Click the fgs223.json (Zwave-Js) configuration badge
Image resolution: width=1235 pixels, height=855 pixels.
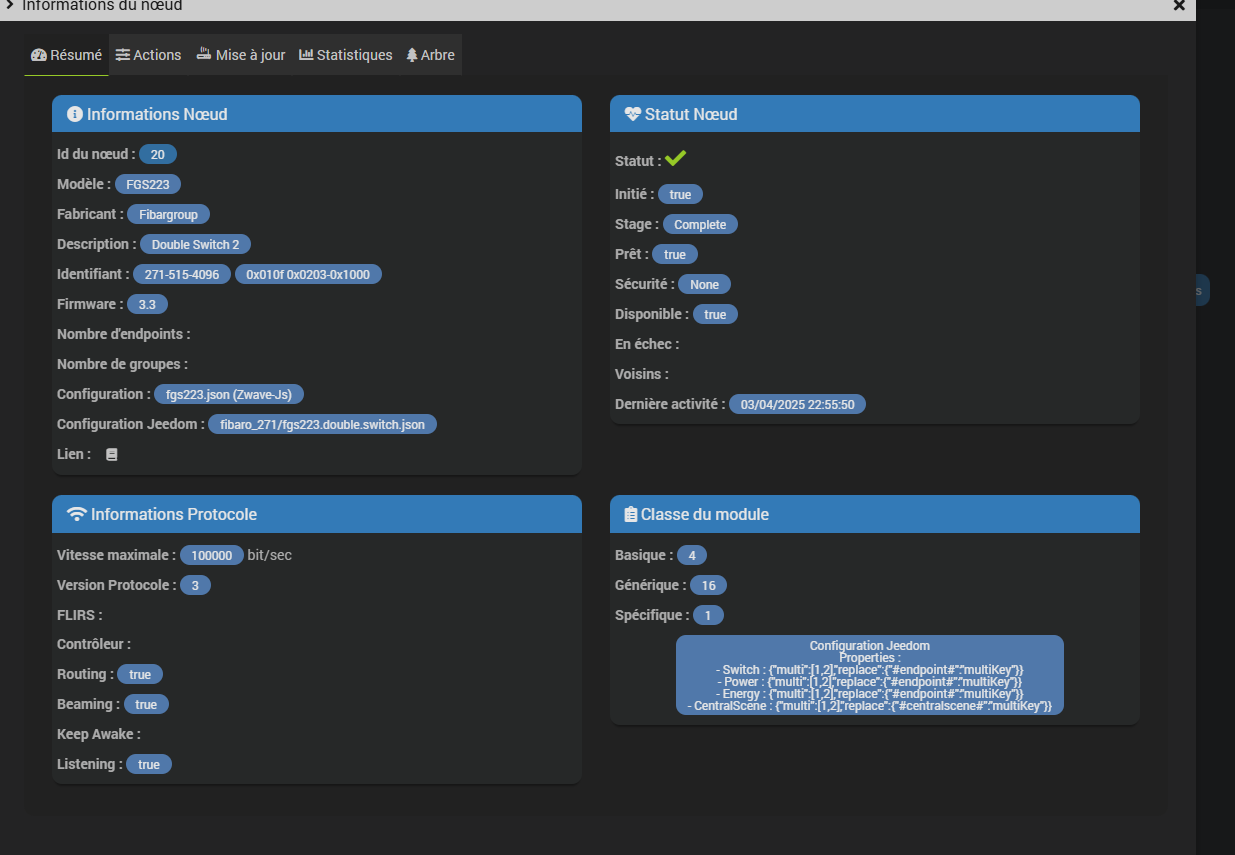(x=229, y=394)
